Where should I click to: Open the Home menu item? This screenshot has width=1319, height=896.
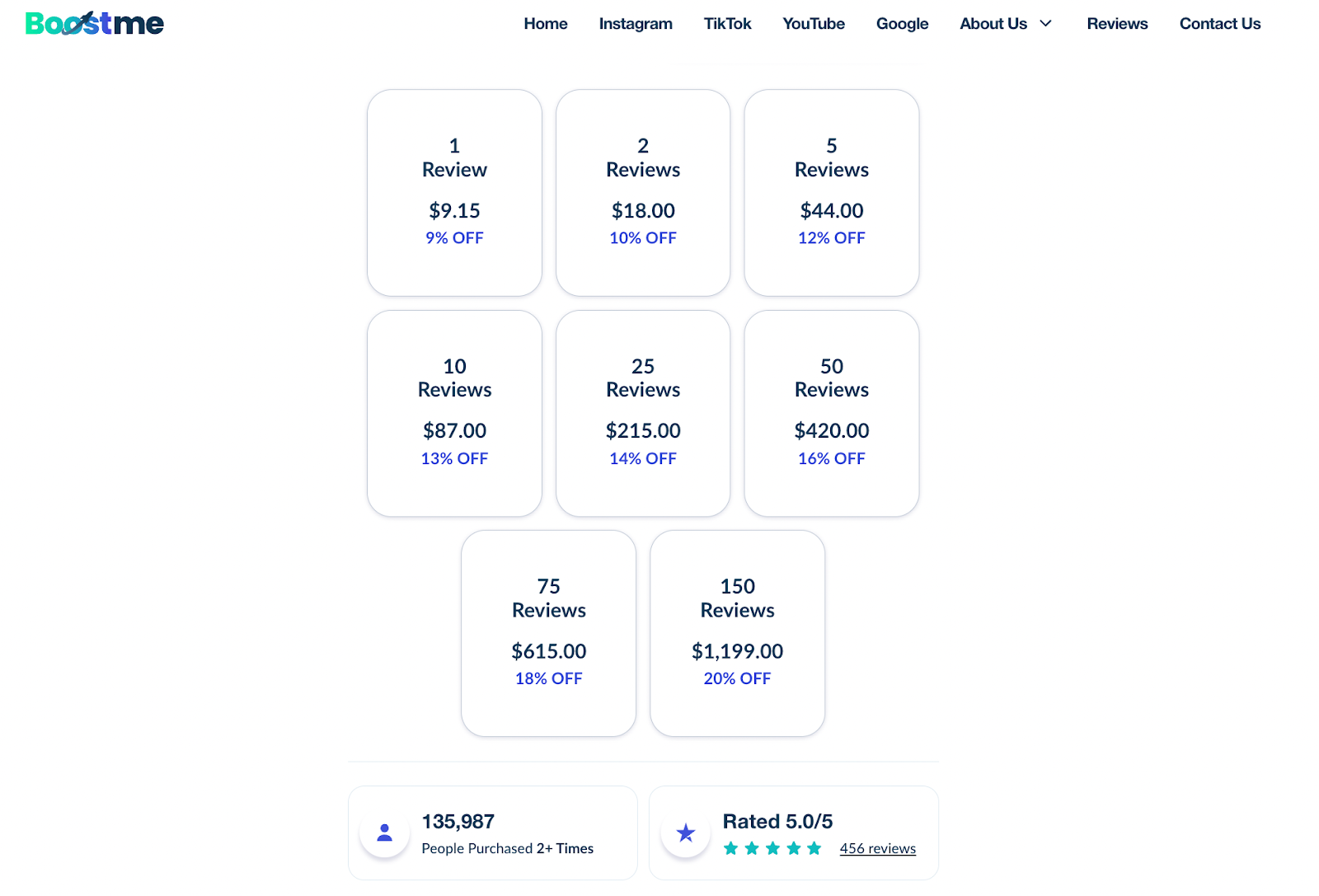[545, 24]
